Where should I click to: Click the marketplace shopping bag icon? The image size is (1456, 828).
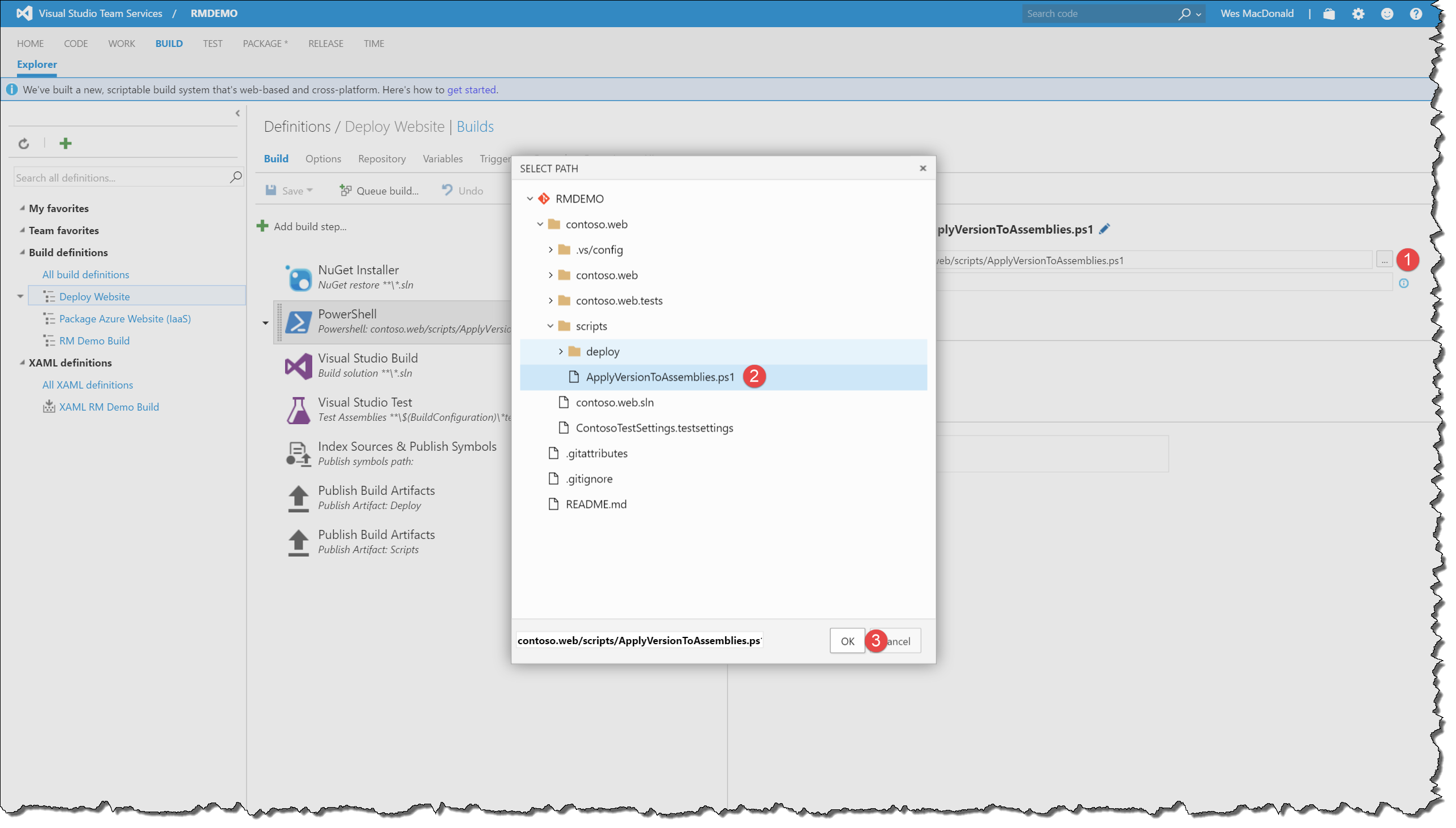[x=1329, y=14]
